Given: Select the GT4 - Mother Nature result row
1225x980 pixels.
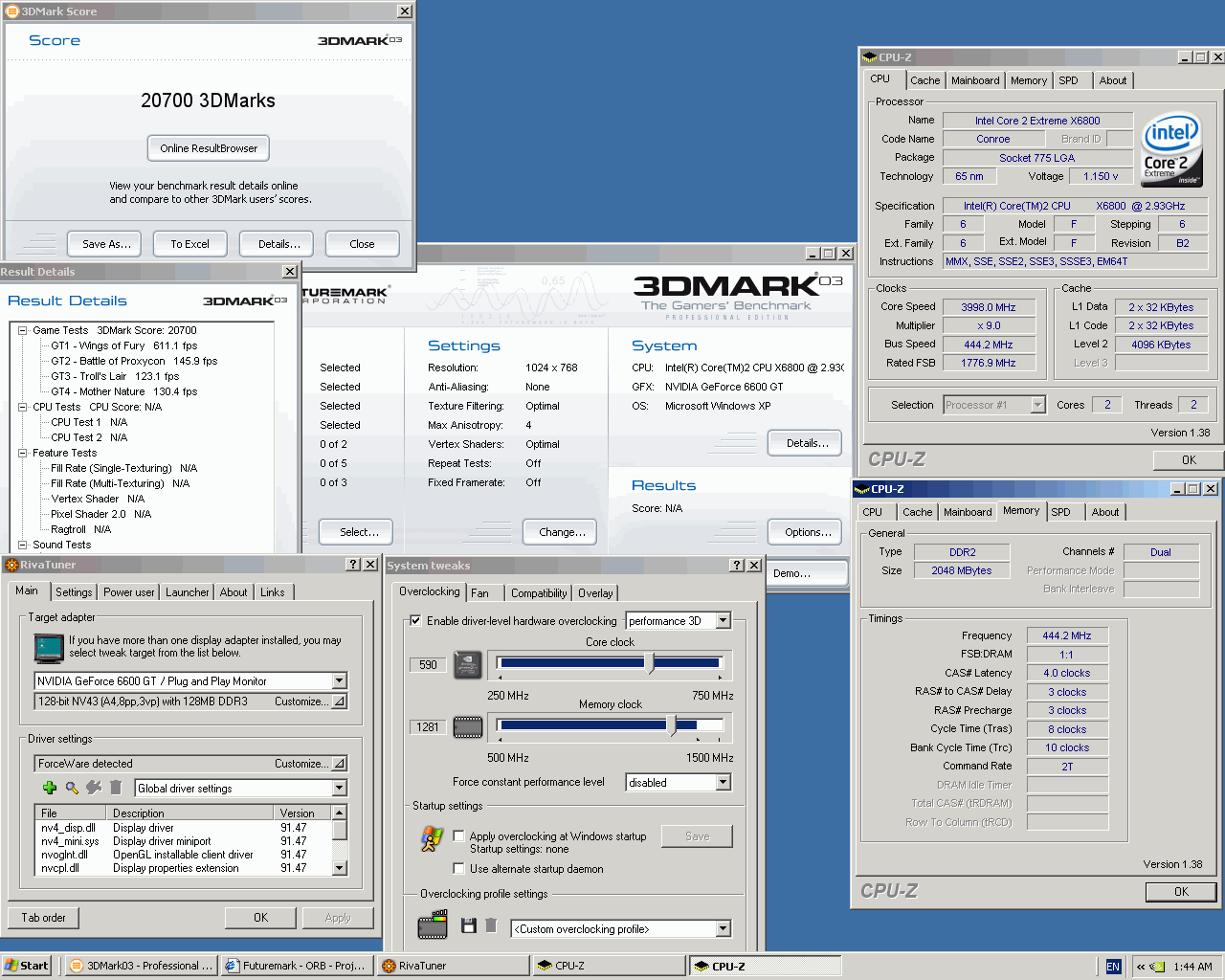Looking at the screenshot, I should (x=123, y=391).
